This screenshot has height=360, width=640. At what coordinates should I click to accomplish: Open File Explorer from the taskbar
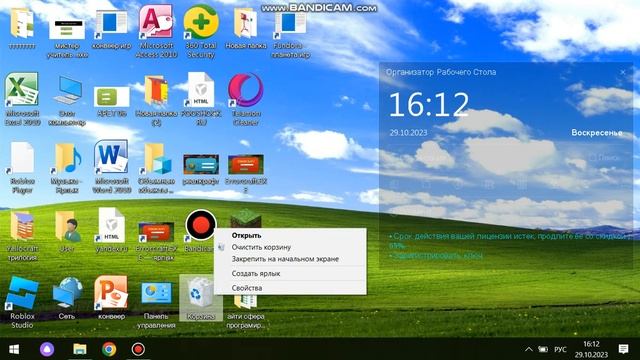click(80, 349)
